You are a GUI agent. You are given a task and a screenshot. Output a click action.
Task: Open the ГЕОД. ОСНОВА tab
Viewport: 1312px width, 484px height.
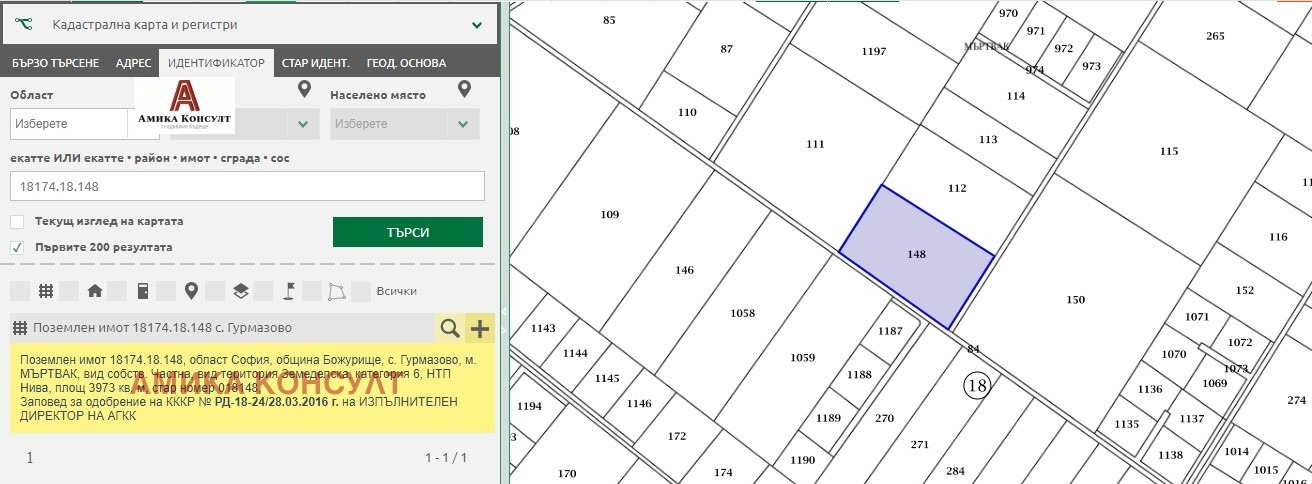[406, 63]
